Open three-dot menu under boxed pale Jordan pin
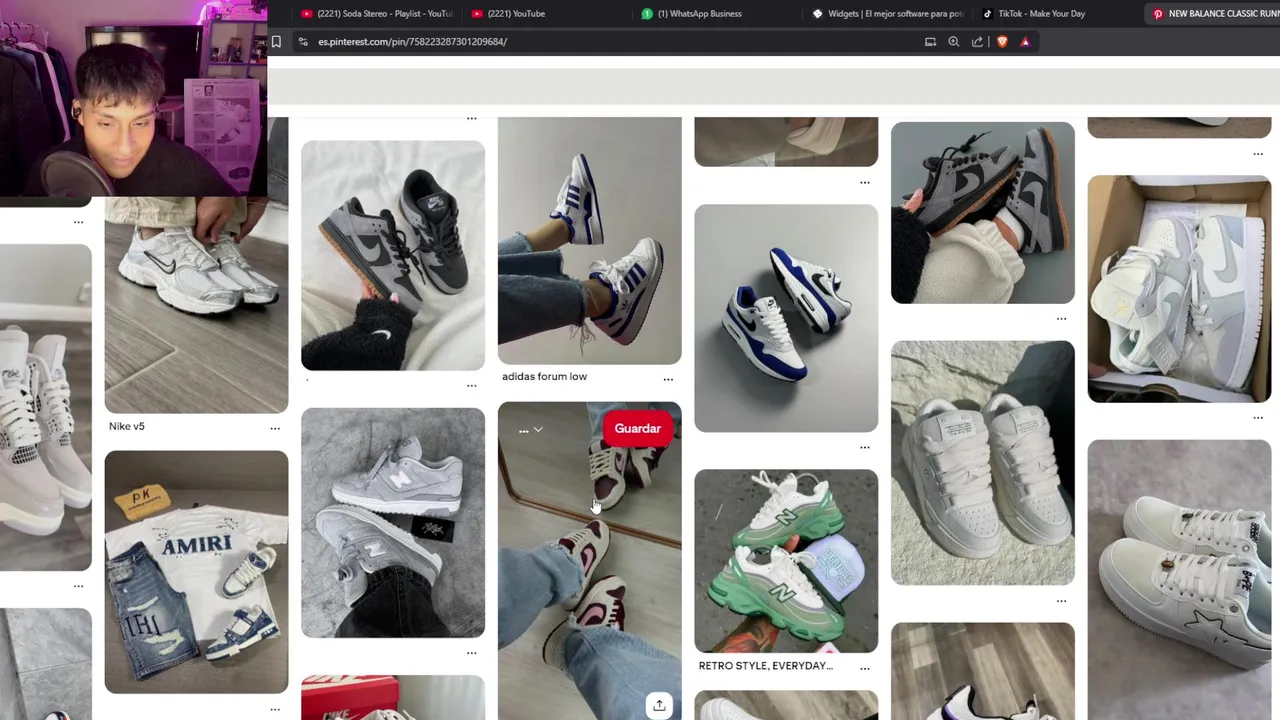 1258,417
